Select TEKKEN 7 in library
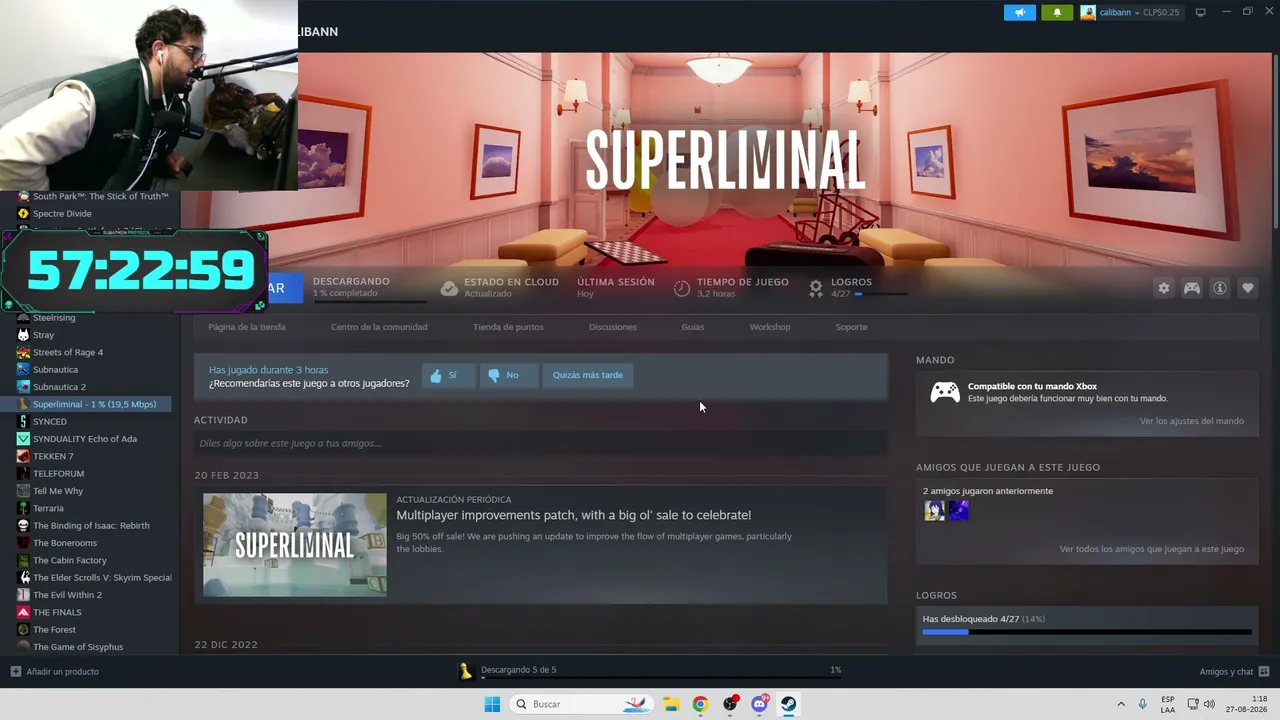 pos(53,456)
